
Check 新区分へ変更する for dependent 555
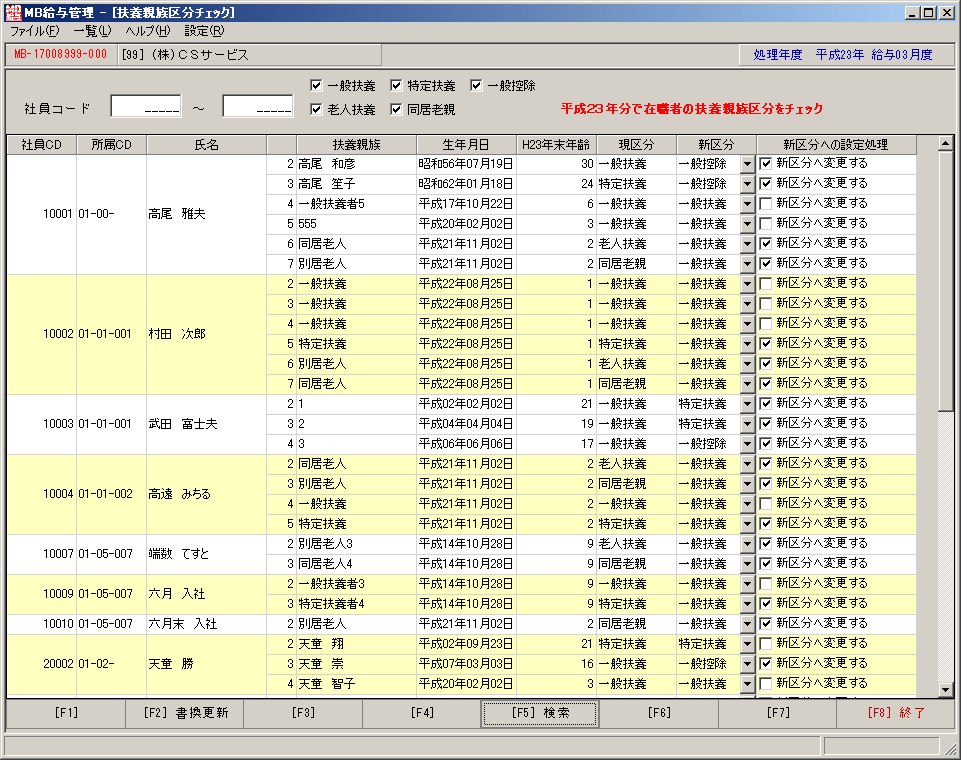(x=765, y=224)
